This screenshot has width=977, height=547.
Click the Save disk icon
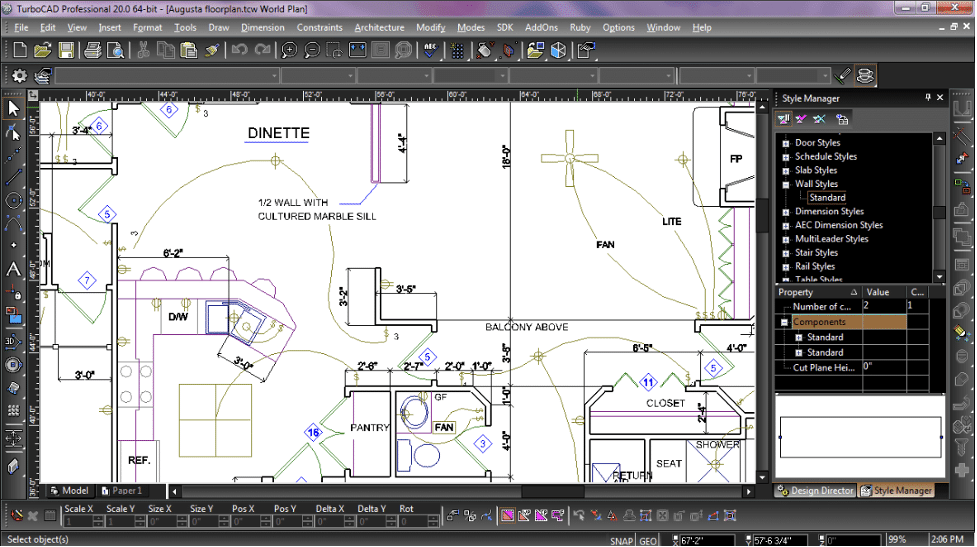click(66, 50)
